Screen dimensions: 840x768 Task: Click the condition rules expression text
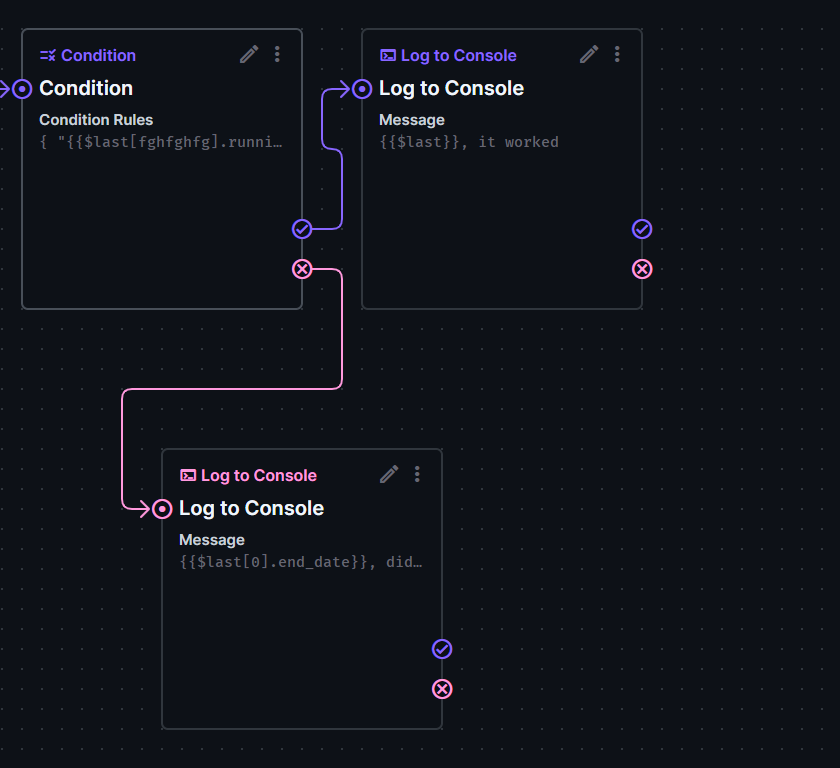point(161,142)
